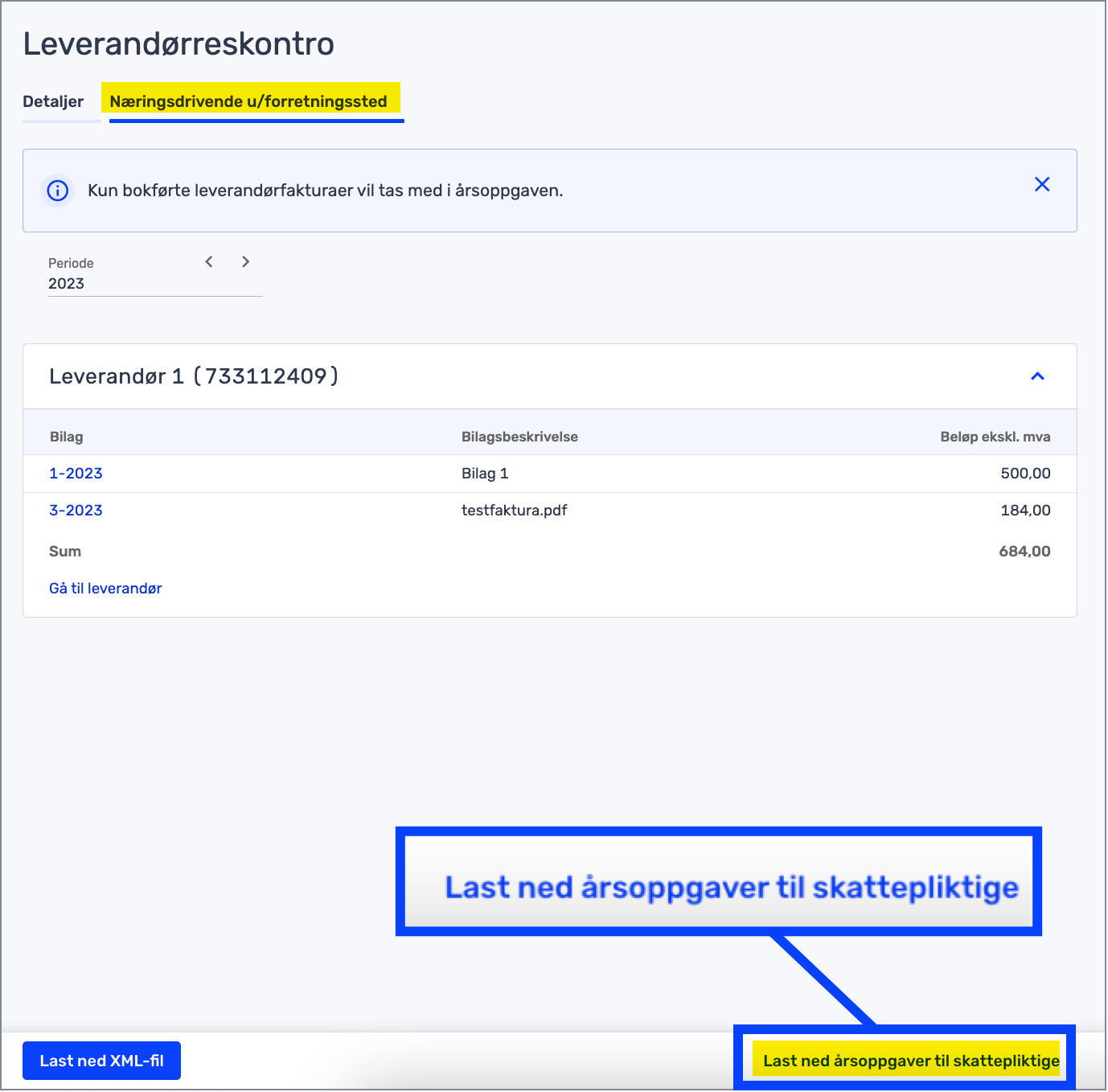Select the testfaktura.pdf row description
The image size is (1108, 1092).
pyautogui.click(x=514, y=510)
